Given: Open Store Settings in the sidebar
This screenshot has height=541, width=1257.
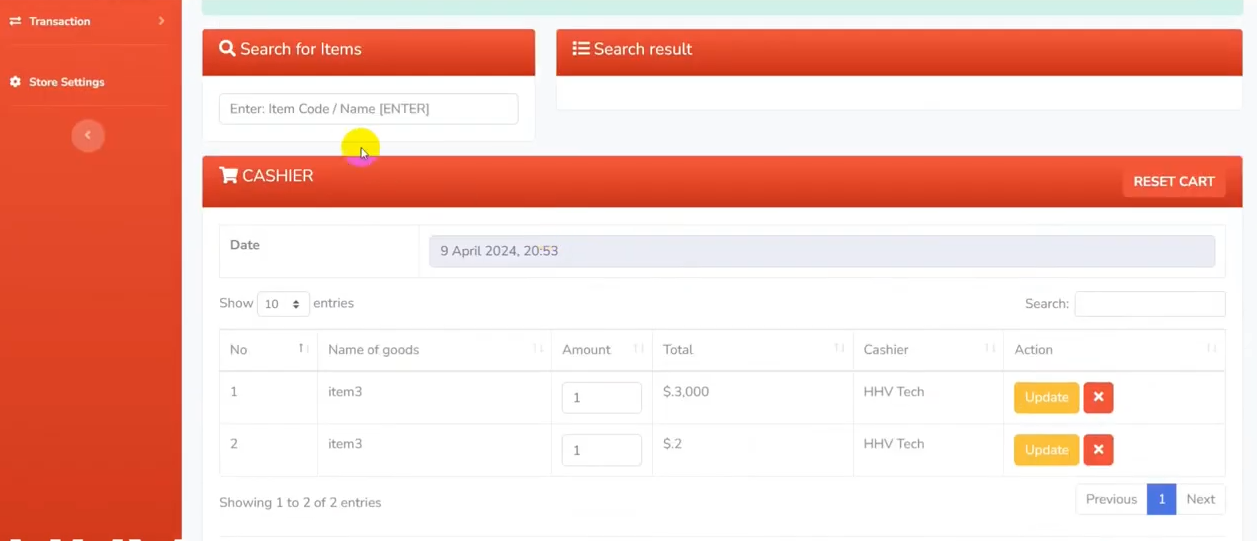Looking at the screenshot, I should click(x=66, y=82).
